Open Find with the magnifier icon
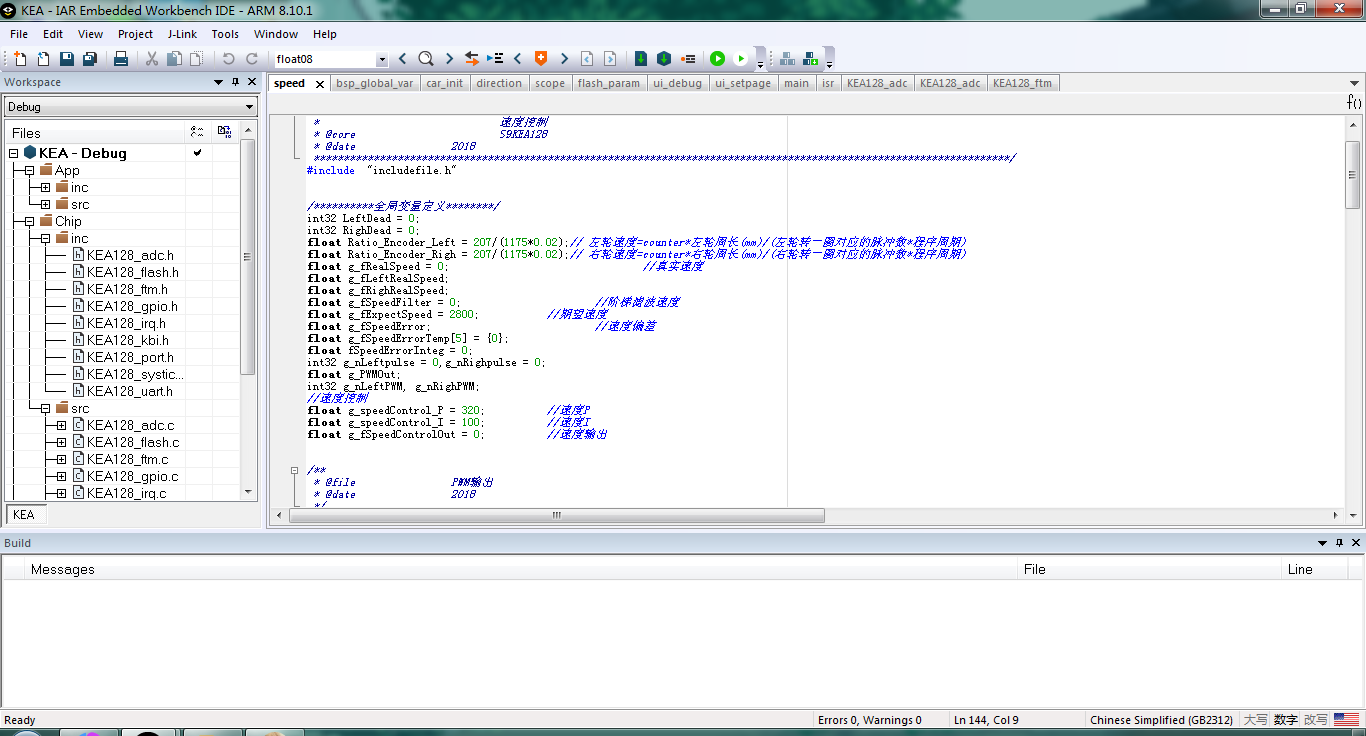The image size is (1366, 736). tap(426, 59)
